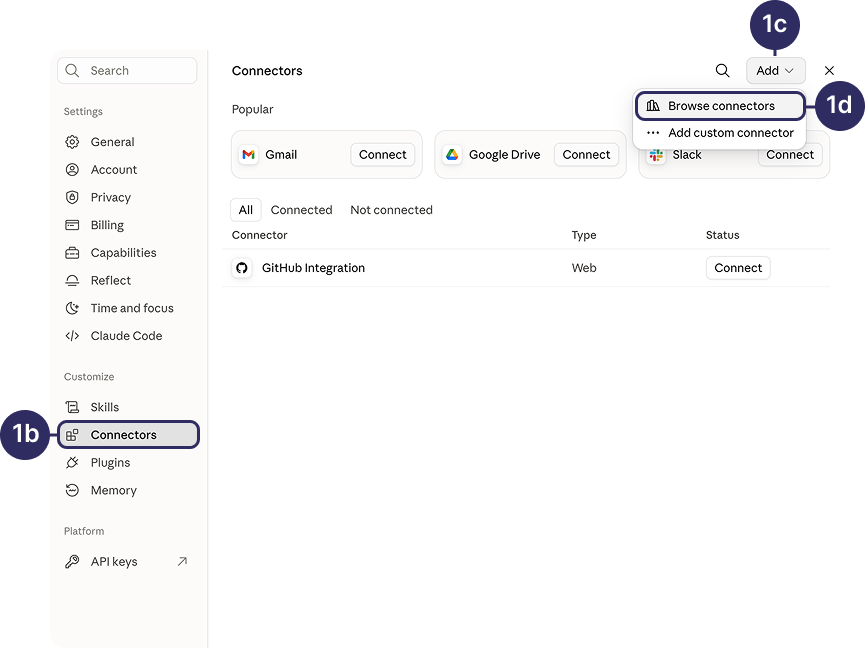
Task: Connect the Google Drive connector
Action: tap(586, 154)
